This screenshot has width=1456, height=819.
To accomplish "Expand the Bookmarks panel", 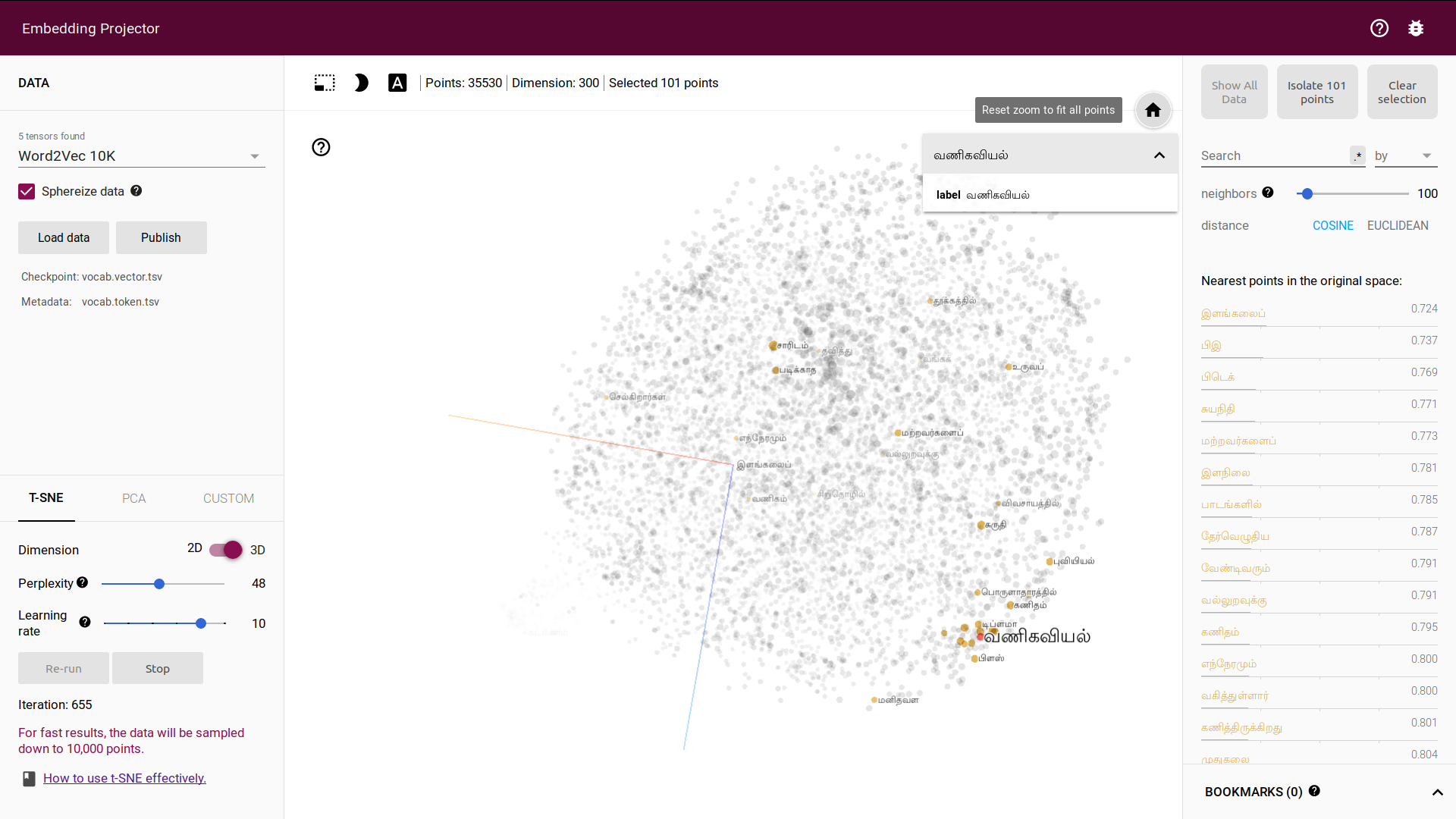I will coord(1437,792).
